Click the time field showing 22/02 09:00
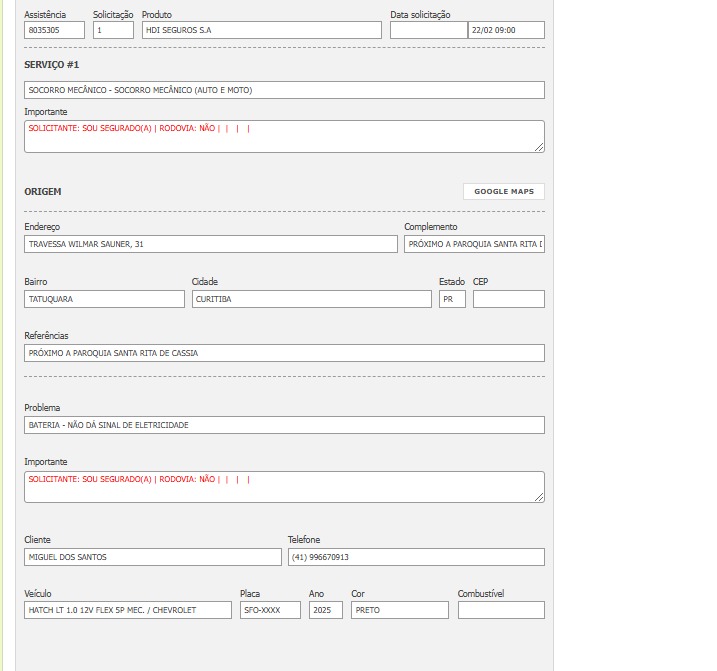Image resolution: width=717 pixels, height=671 pixels. pyautogui.click(x=506, y=30)
